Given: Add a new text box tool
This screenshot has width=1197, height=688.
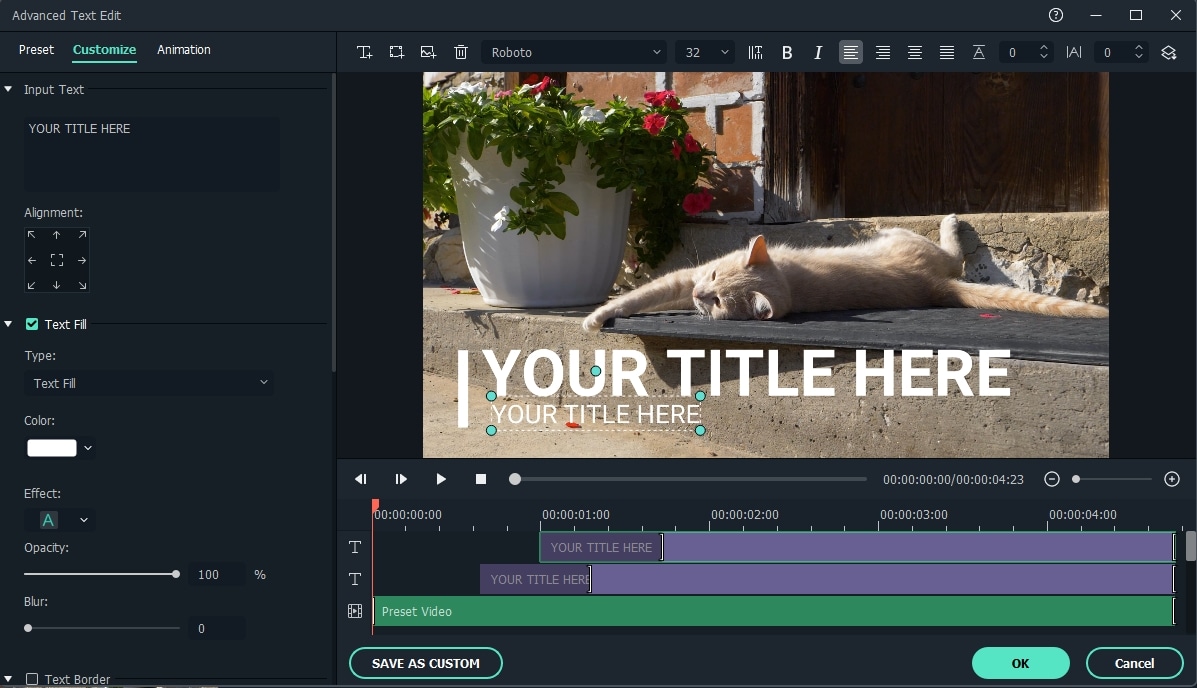Looking at the screenshot, I should (364, 53).
